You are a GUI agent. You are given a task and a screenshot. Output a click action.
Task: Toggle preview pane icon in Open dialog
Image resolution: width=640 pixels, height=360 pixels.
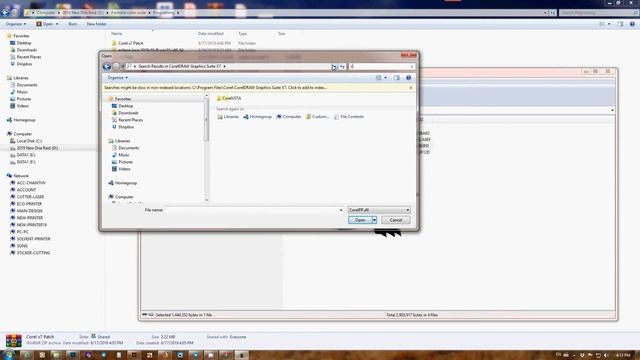tap(397, 78)
